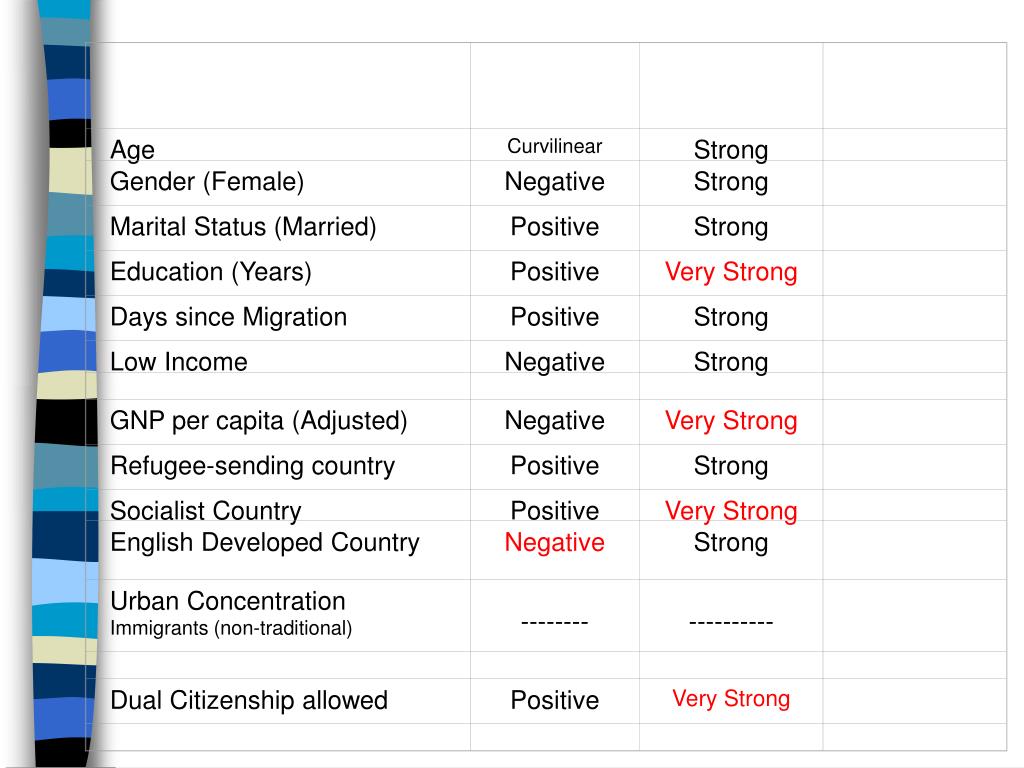Select Marital Status (Married) label
This screenshot has height=768, width=1024.
pyautogui.click(x=244, y=227)
